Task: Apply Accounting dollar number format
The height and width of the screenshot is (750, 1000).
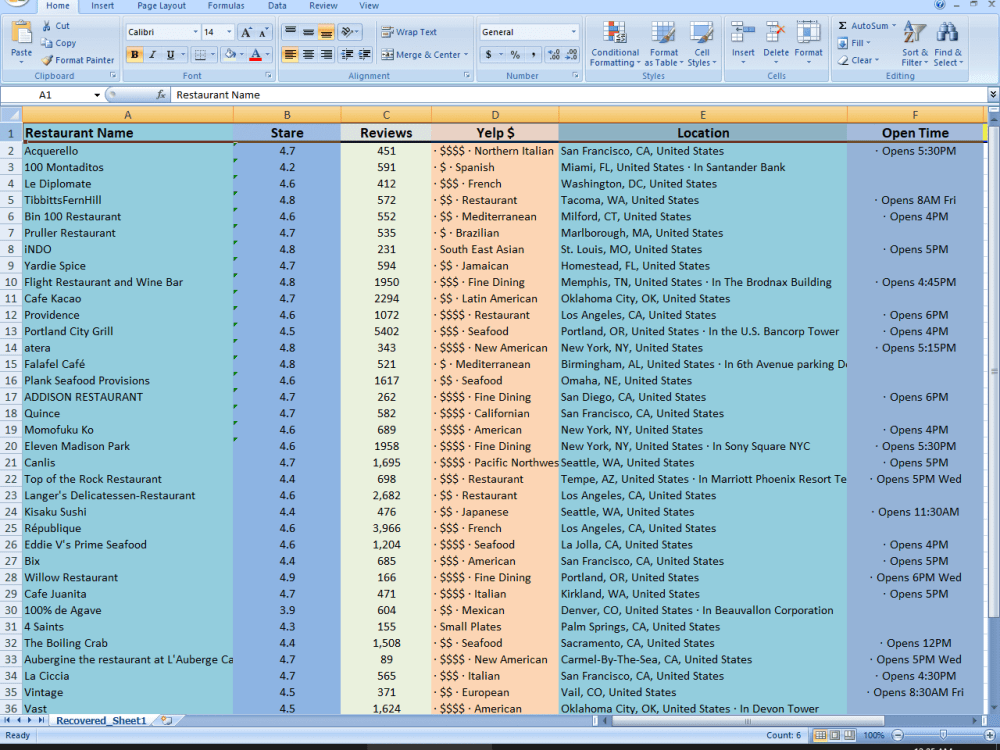Action: click(489, 55)
